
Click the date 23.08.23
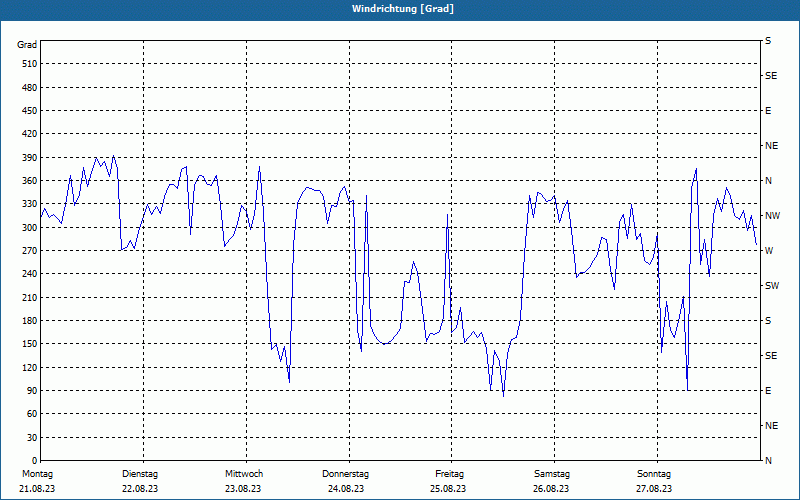tap(243, 489)
